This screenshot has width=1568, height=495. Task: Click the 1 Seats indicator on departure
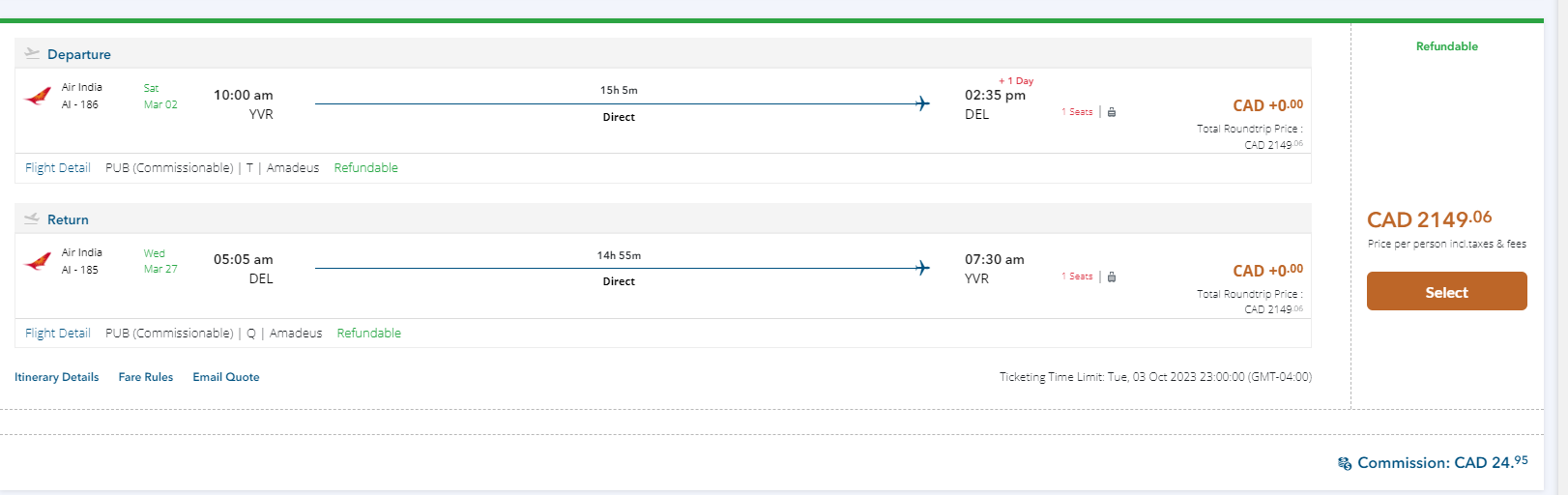(x=1077, y=112)
